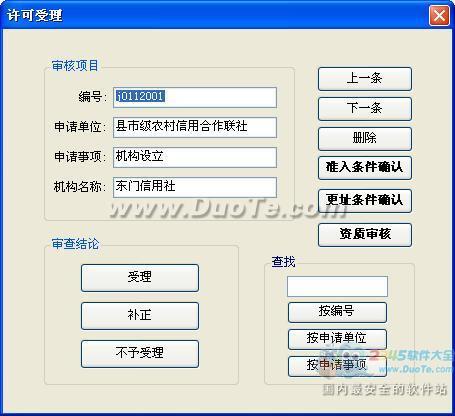
Task: Focus the 申请事项 field showing 机构设立
Action: (195, 157)
